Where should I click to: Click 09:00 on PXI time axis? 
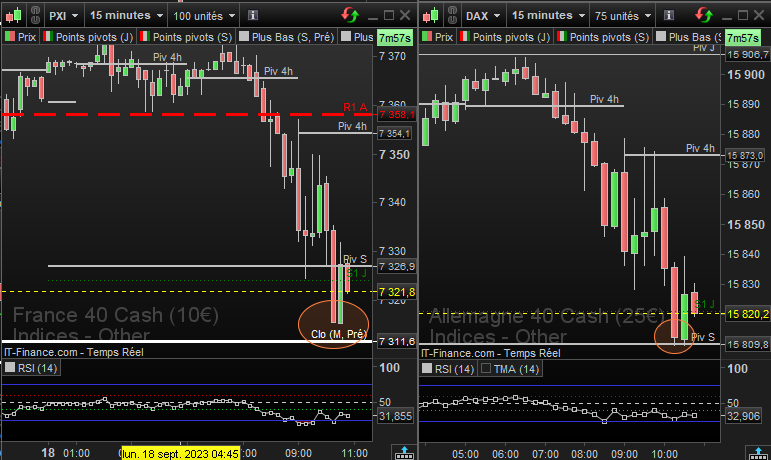coord(298,453)
